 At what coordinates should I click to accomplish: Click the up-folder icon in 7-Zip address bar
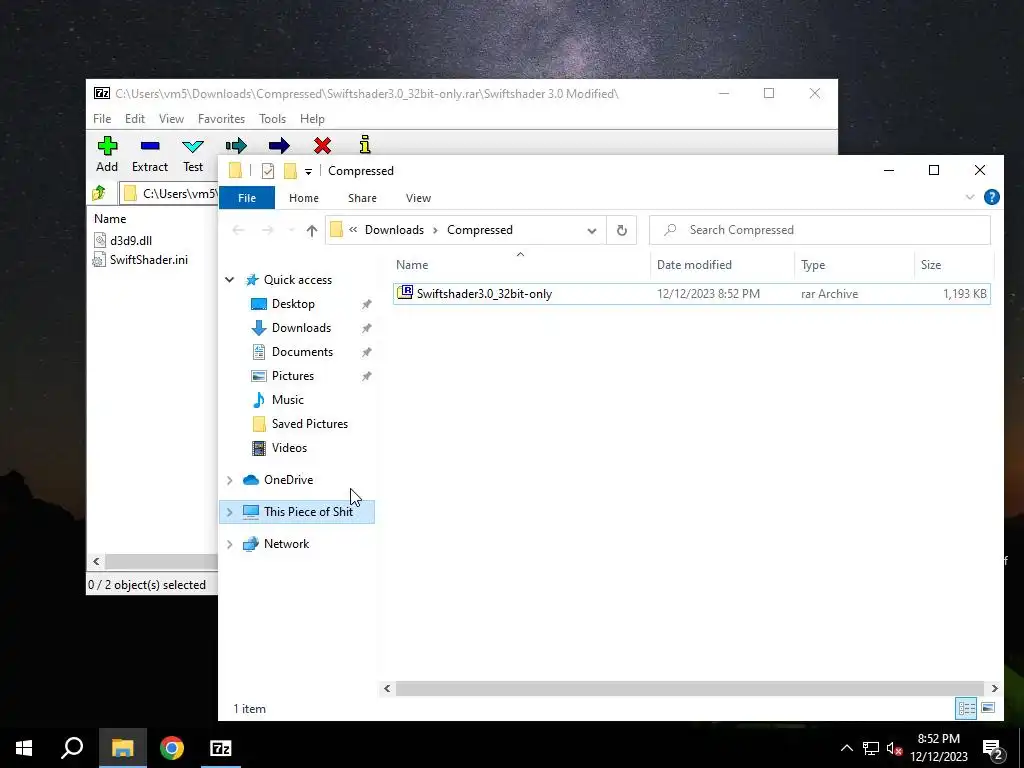point(99,193)
